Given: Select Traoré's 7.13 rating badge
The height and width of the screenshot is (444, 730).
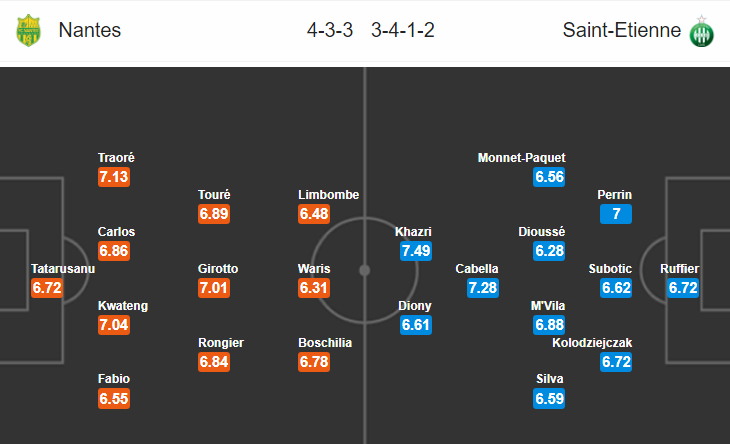Looking at the screenshot, I should point(114,177).
